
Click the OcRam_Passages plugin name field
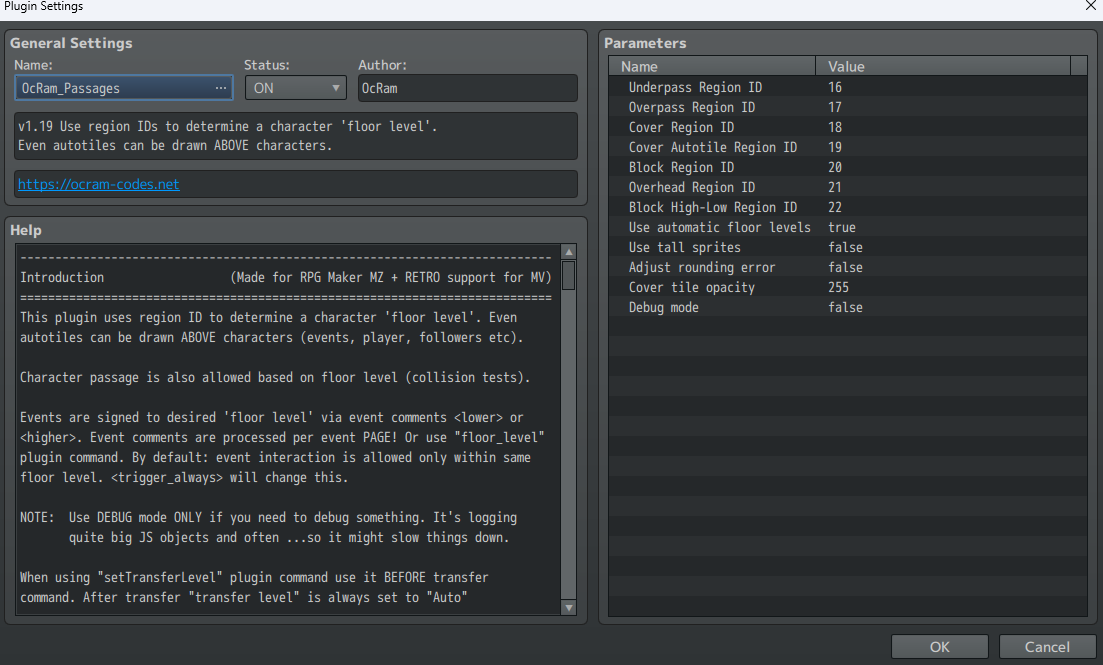123,88
